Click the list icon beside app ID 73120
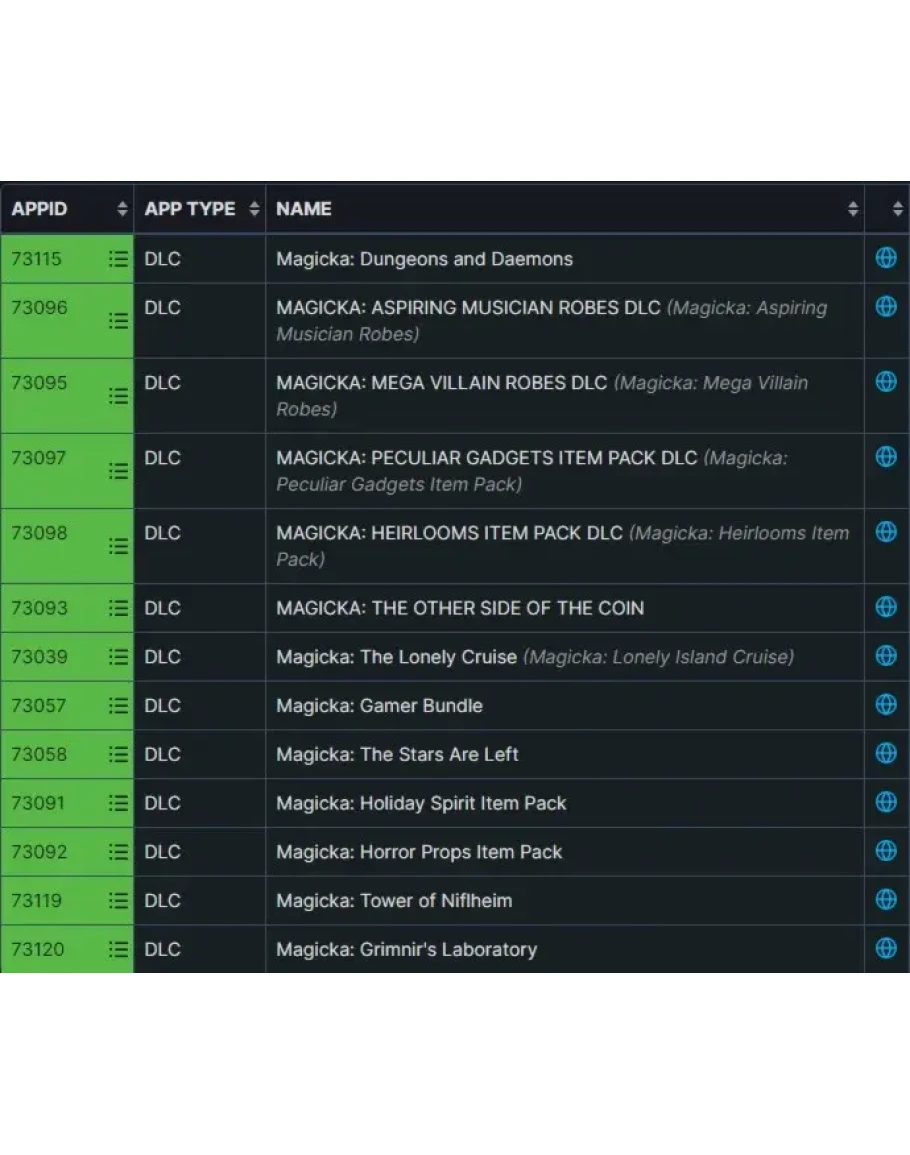This screenshot has width=910, height=1155. (x=118, y=949)
